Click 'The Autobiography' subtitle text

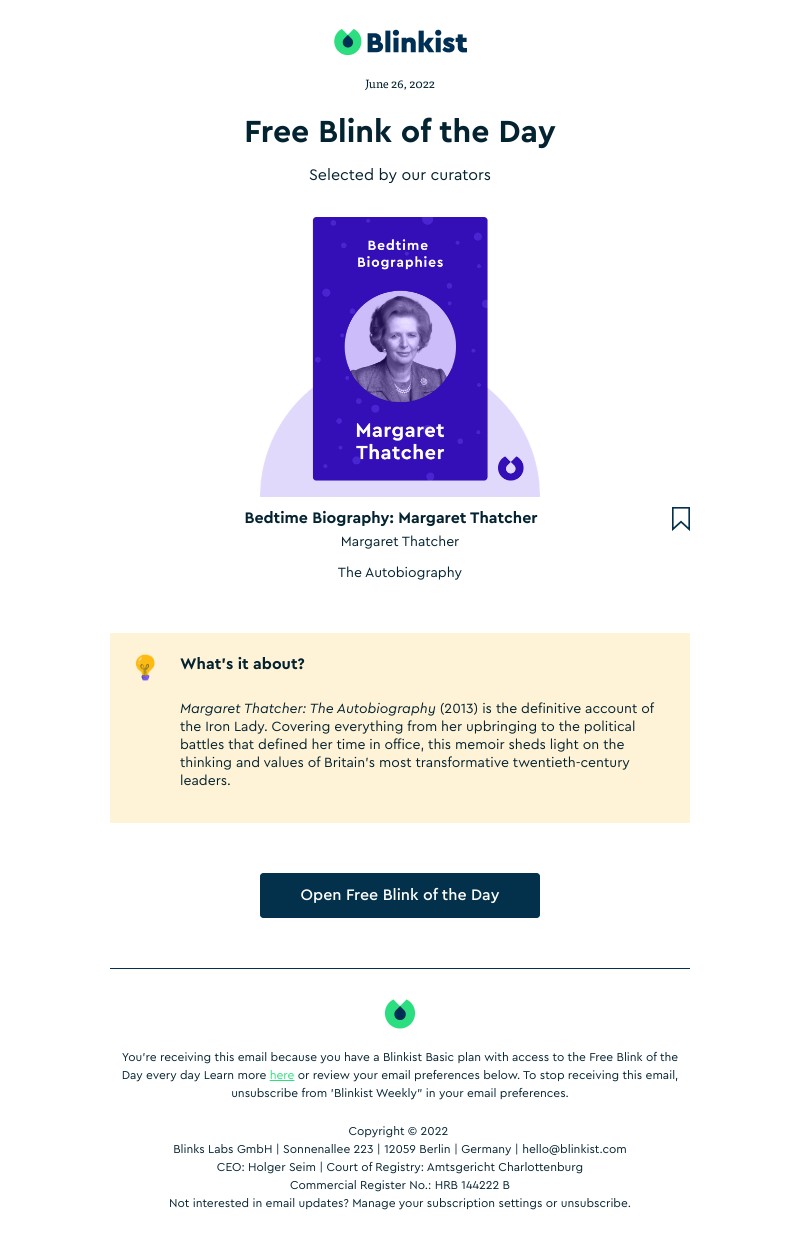[x=400, y=573]
